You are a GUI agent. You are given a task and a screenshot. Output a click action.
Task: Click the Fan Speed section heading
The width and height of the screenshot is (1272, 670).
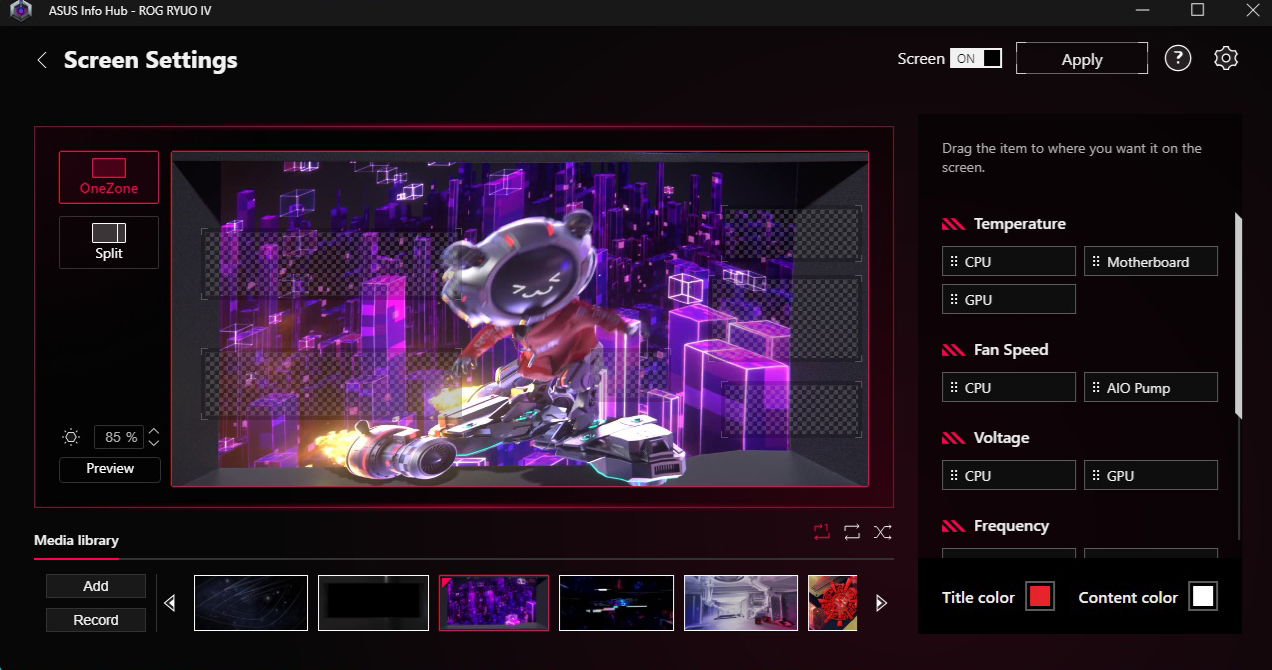(1011, 350)
